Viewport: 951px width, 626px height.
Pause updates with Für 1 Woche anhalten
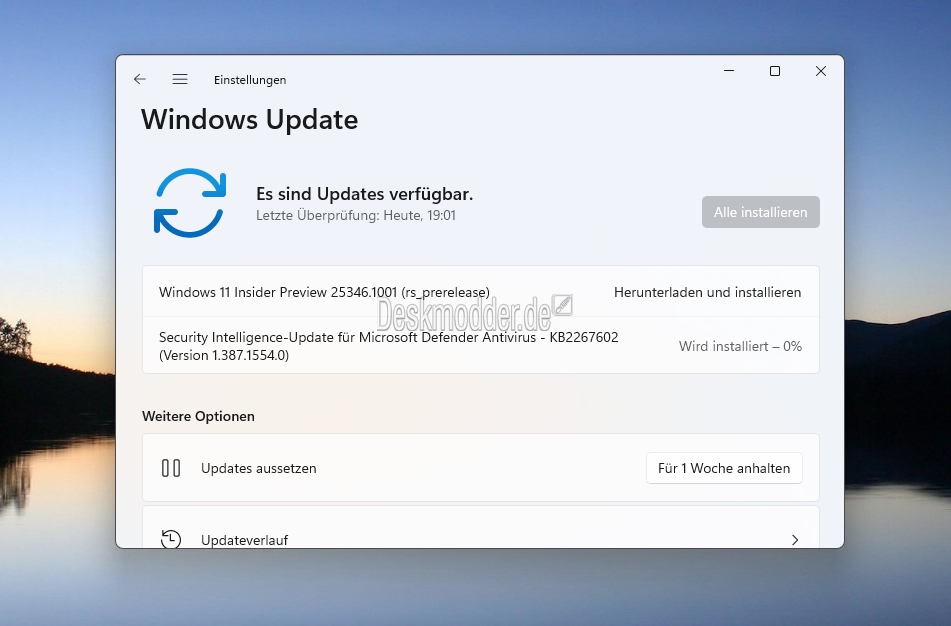coord(724,468)
